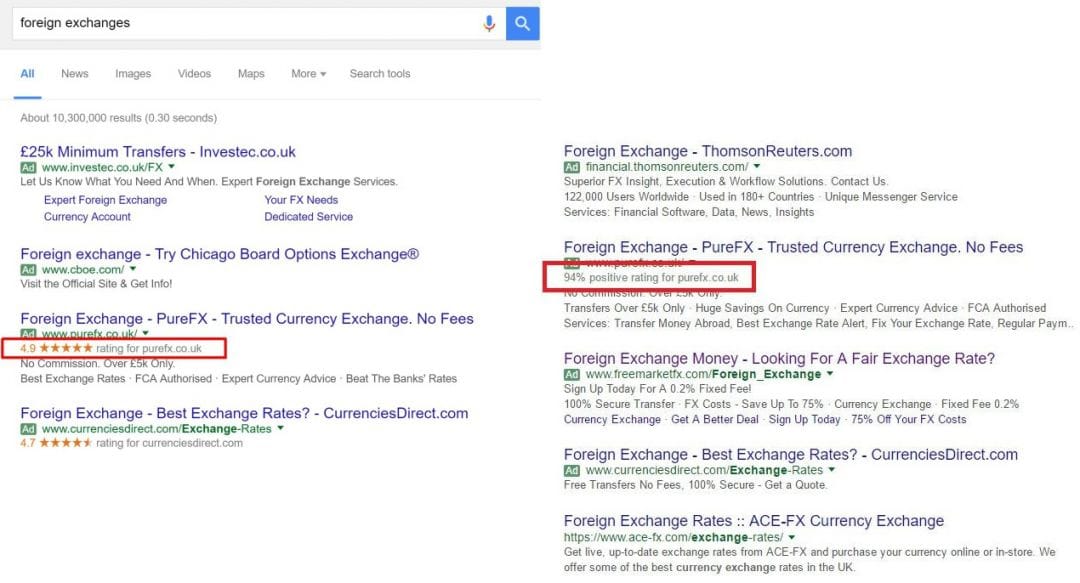Screen dimensions: 1080x583
Task: Click the Ad badge on the freemarketfx ad
Action: pos(571,373)
